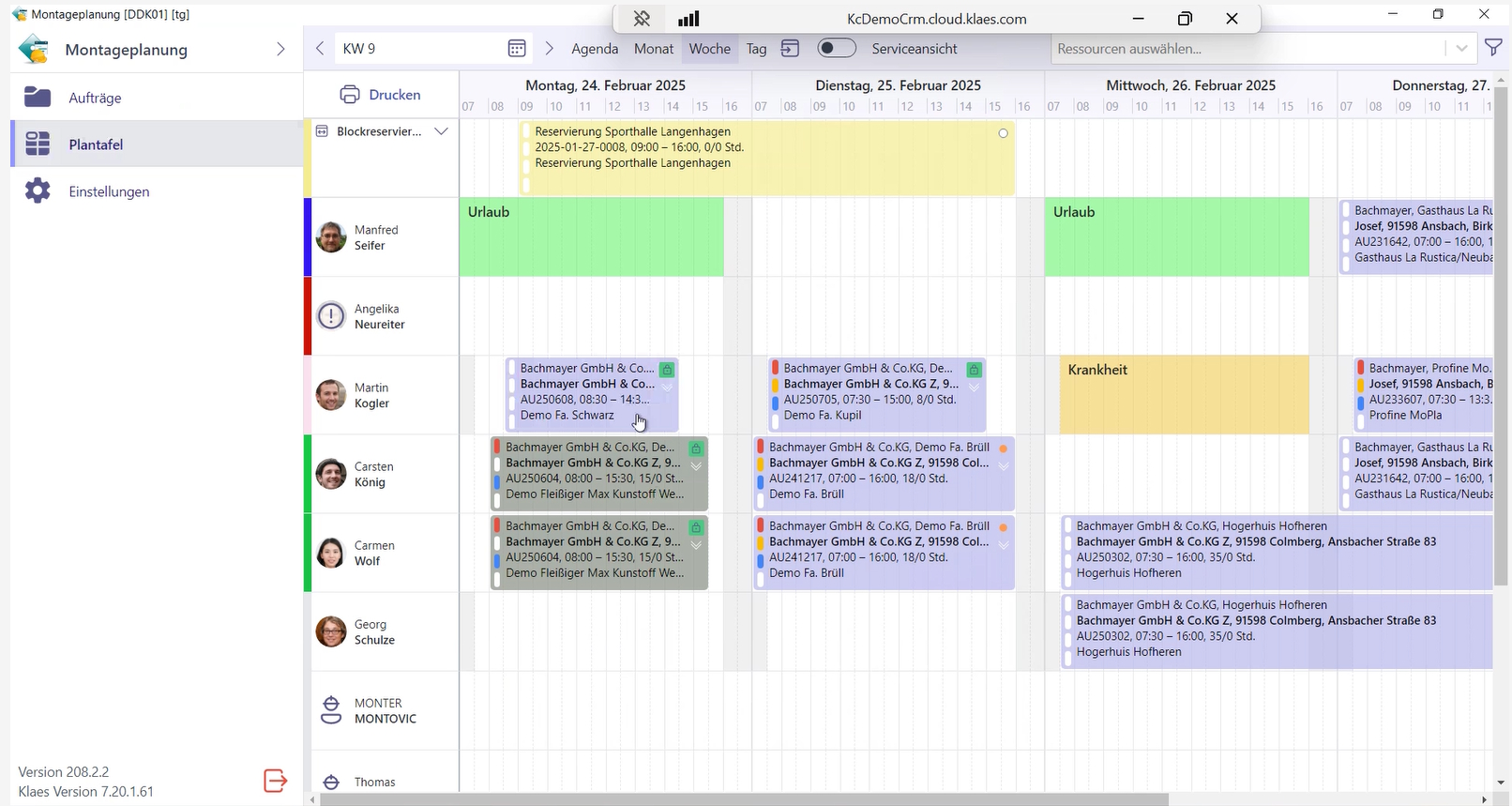Click the filter funnel icon
Image resolution: width=1512 pixels, height=806 pixels.
click(x=1493, y=48)
